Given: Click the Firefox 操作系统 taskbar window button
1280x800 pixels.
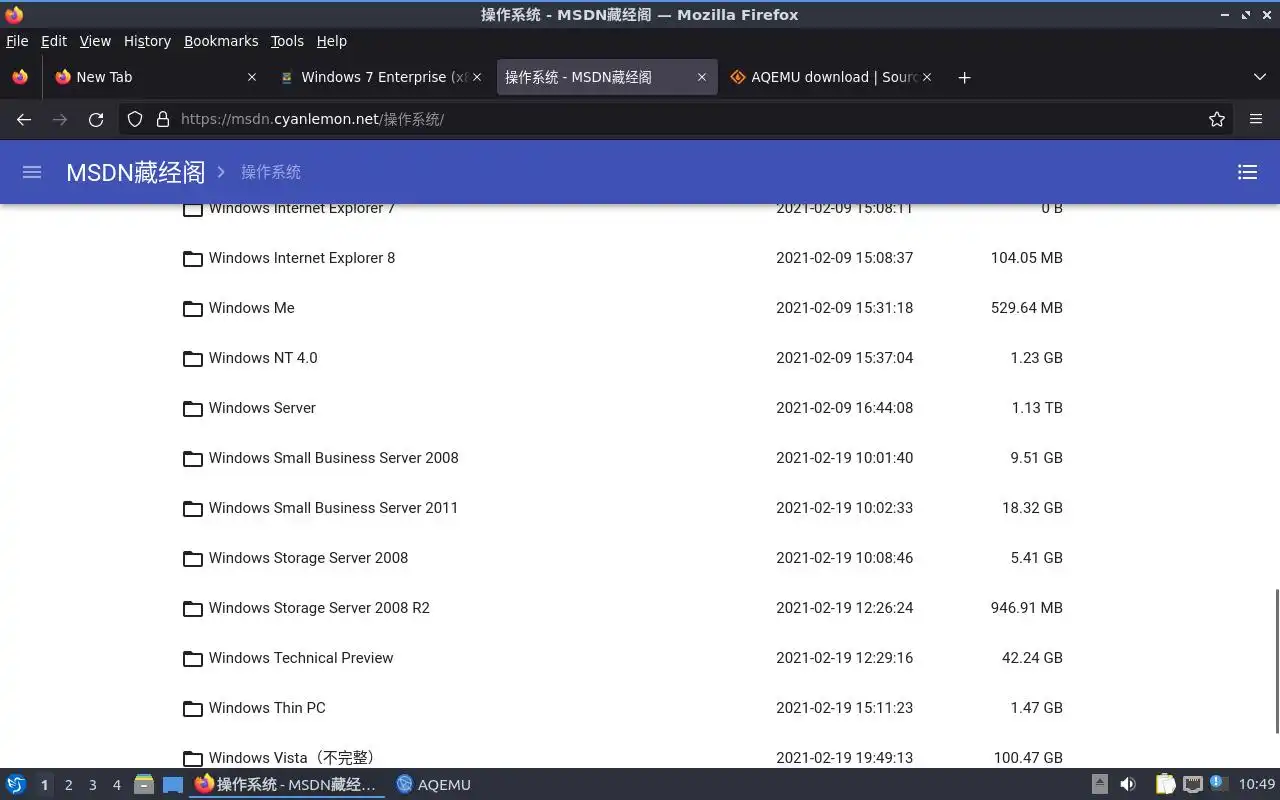Looking at the screenshot, I should [287, 785].
